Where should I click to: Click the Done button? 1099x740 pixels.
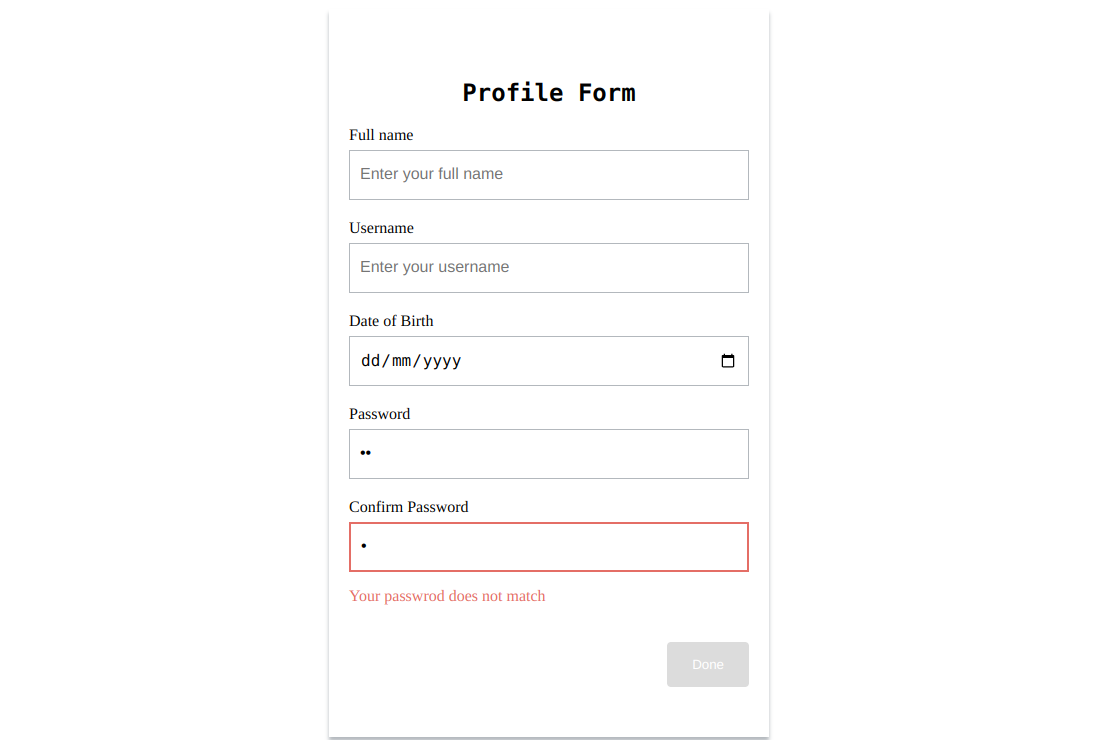pyautogui.click(x=708, y=664)
